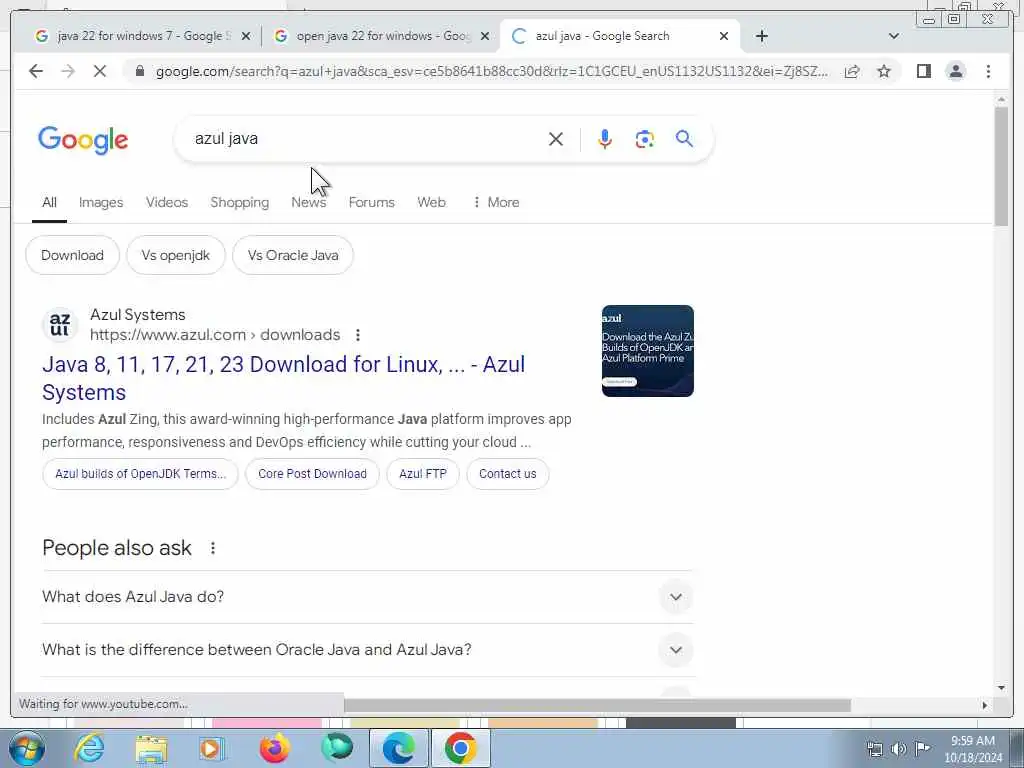This screenshot has width=1024, height=768.
Task: Open the tab search dropdown arrow
Action: [893, 36]
